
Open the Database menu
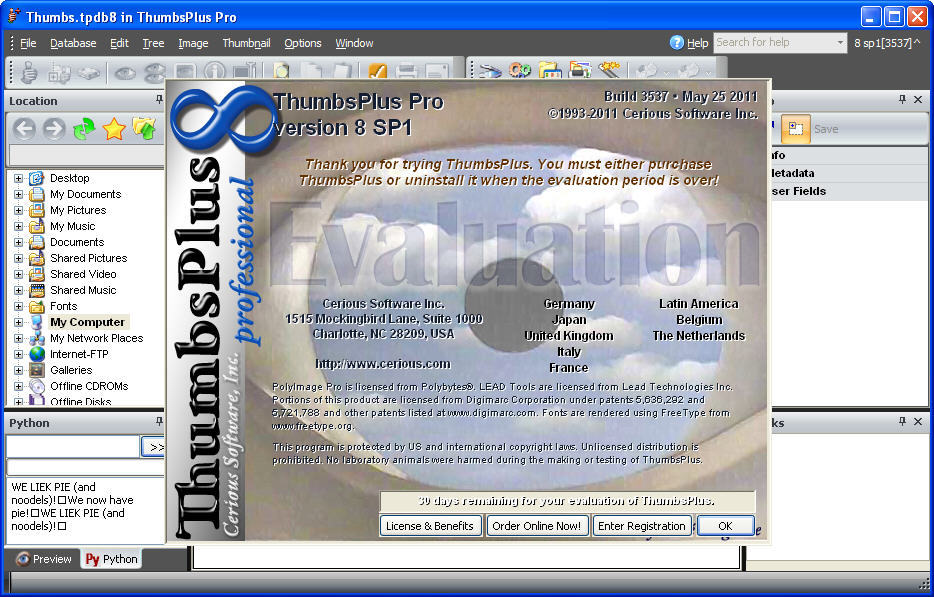point(73,43)
